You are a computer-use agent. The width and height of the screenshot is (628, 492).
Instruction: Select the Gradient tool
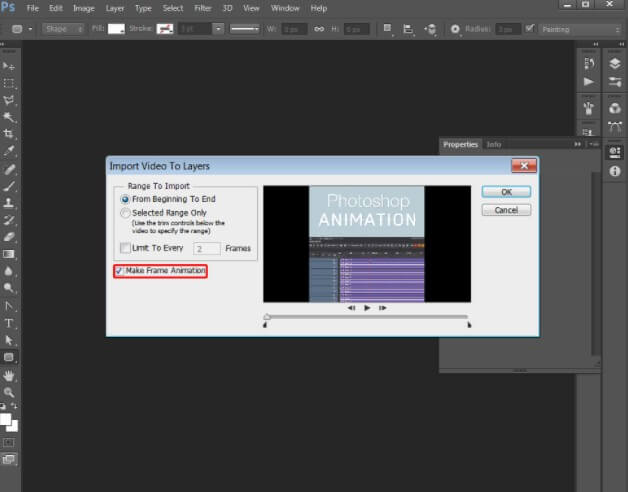9,254
